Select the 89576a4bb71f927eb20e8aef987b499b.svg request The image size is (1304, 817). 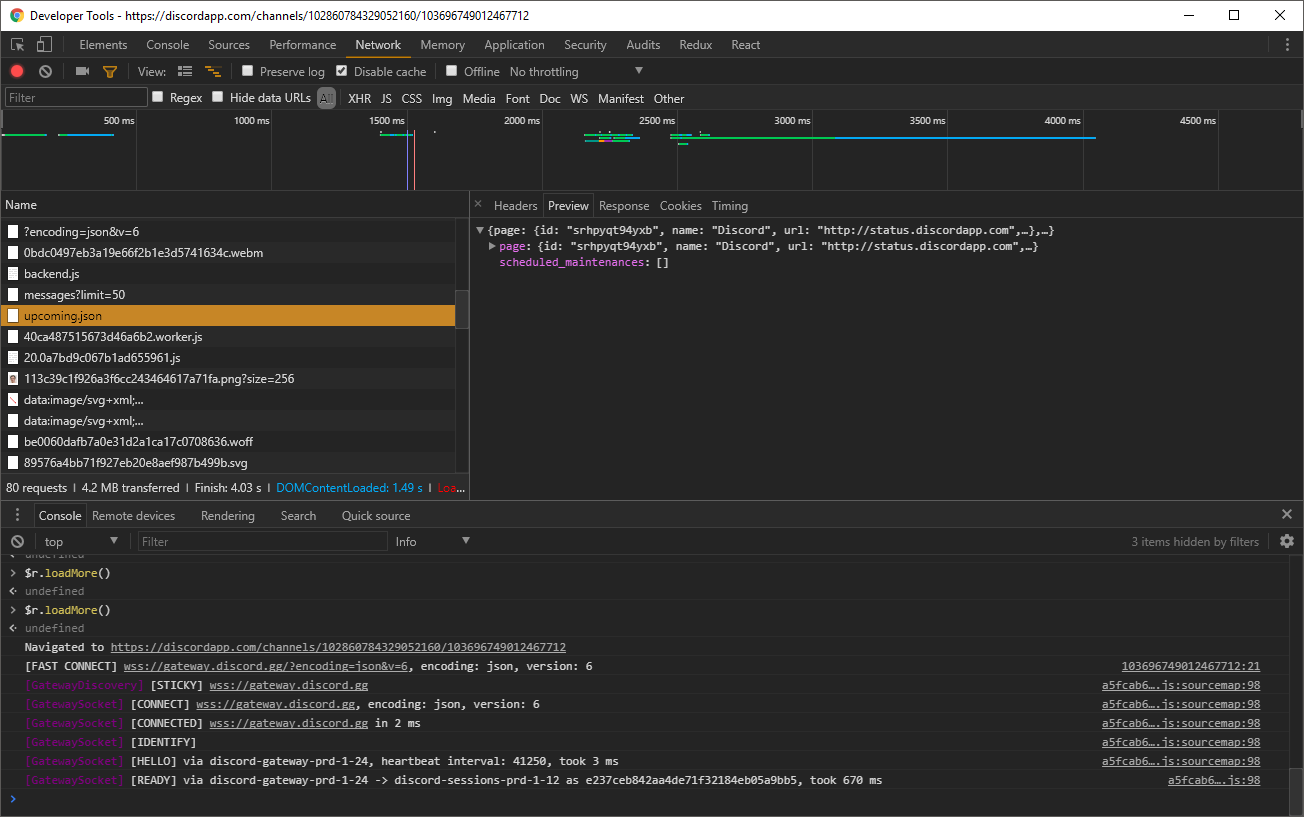[x=228, y=462]
